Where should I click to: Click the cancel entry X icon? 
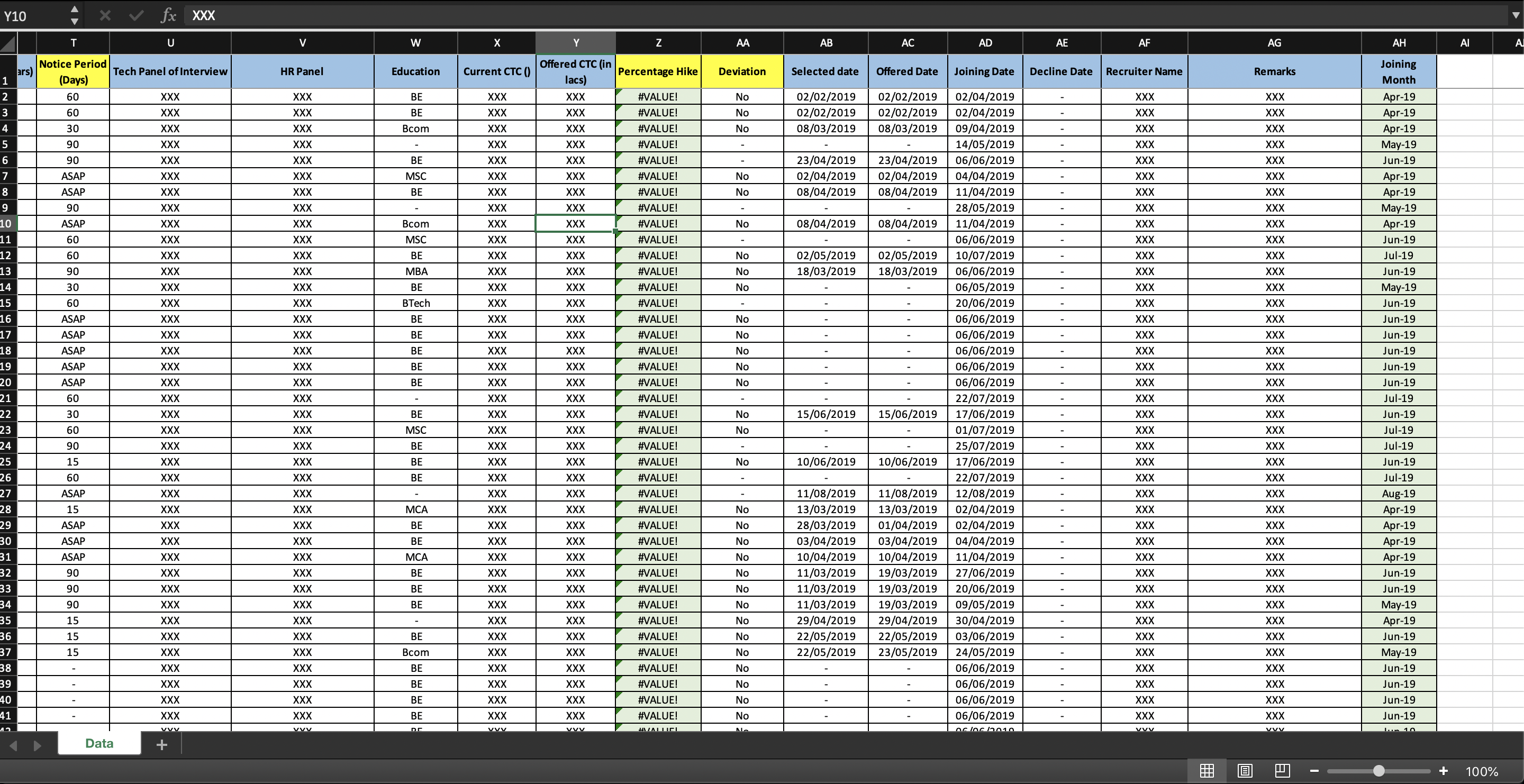(105, 15)
